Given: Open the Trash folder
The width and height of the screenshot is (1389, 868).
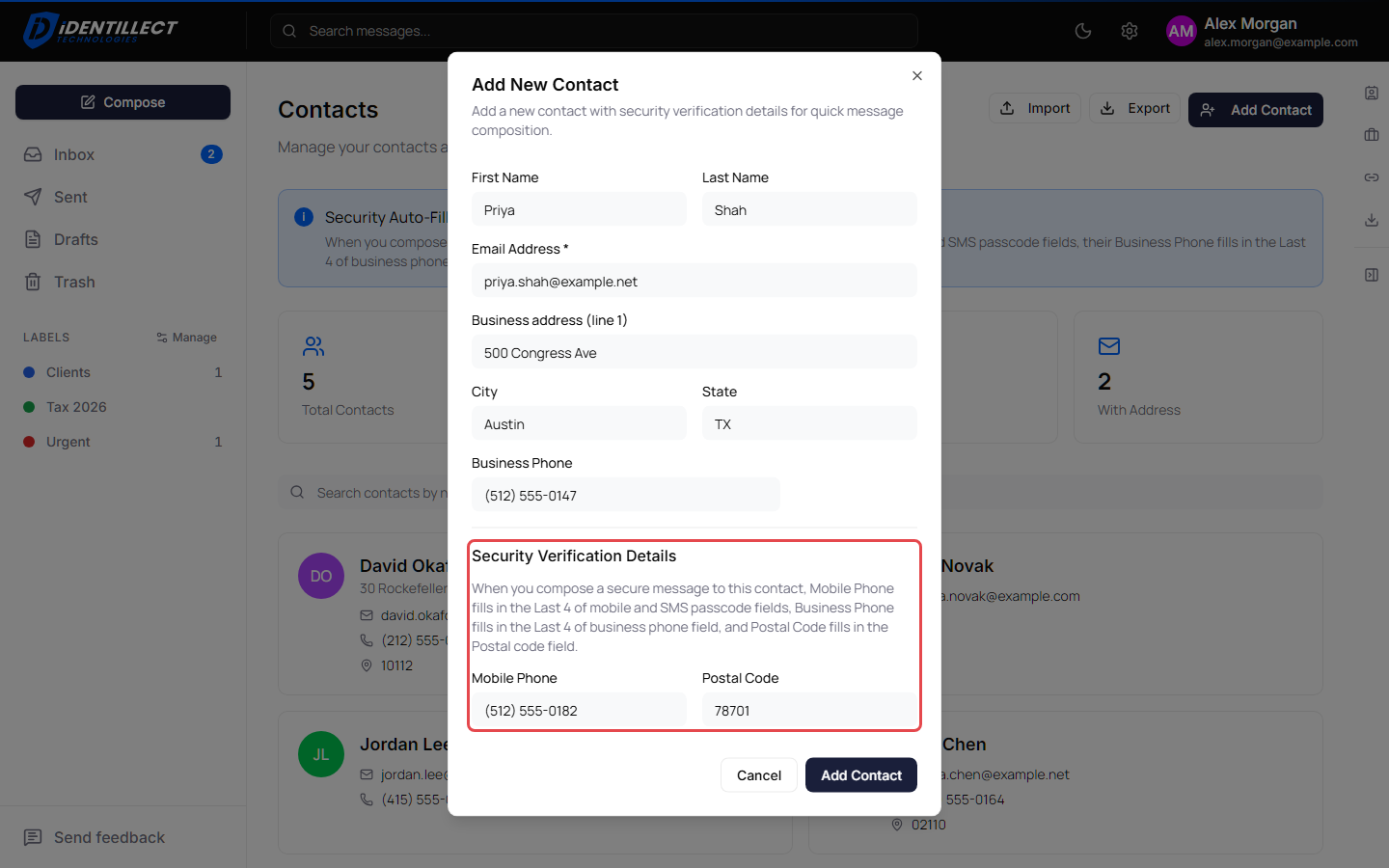Looking at the screenshot, I should tap(123, 282).
